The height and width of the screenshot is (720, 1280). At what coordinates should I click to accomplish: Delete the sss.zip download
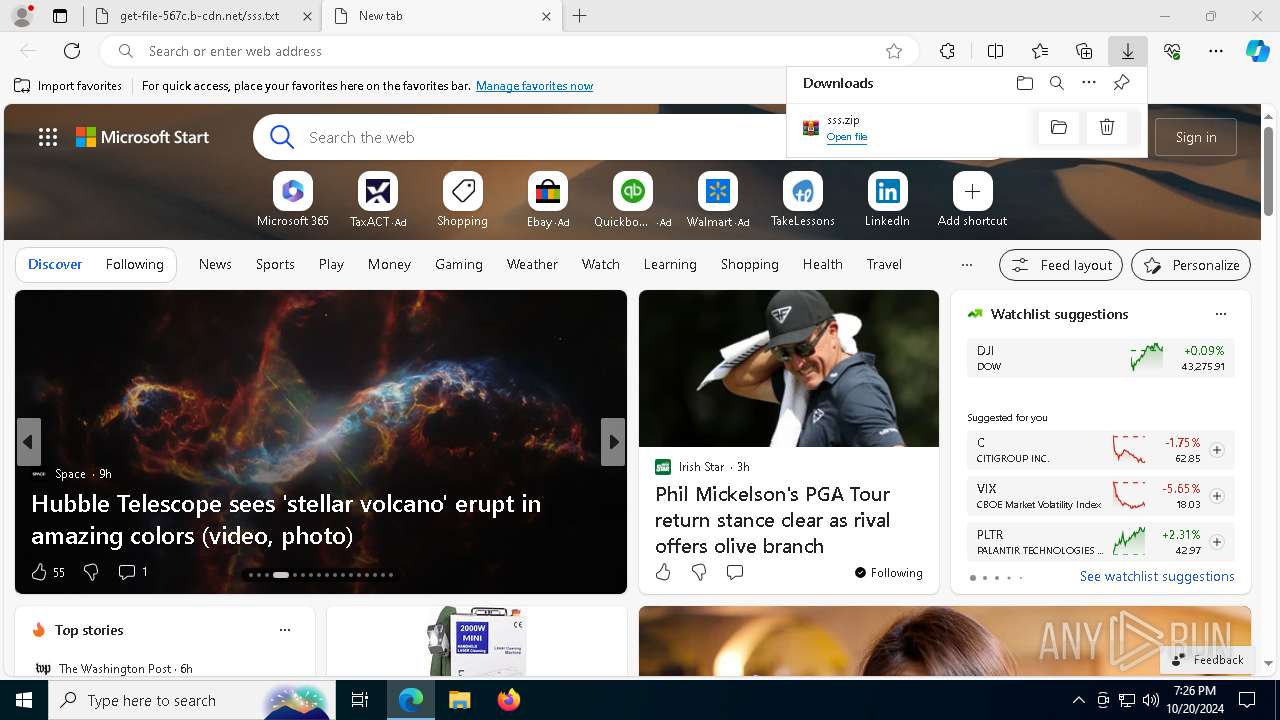tap(1107, 127)
